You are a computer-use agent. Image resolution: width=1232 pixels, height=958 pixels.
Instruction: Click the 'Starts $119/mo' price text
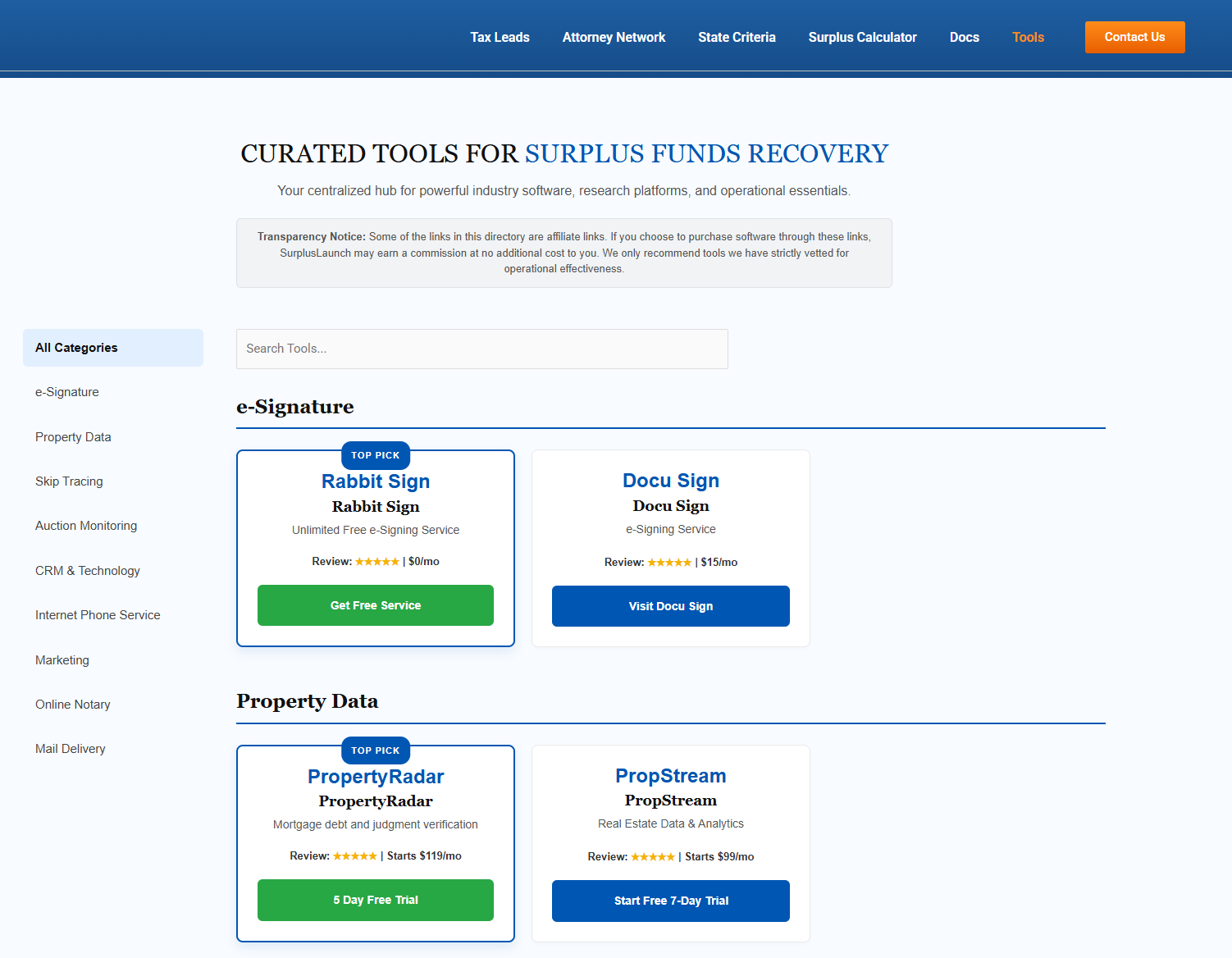(x=424, y=855)
